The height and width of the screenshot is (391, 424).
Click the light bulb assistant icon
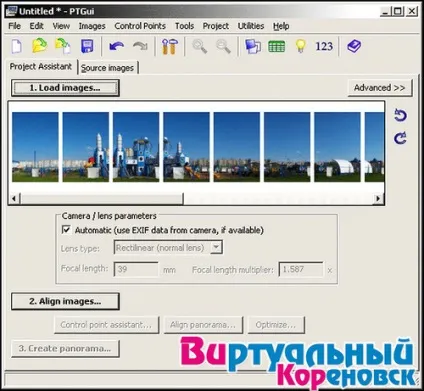point(300,46)
